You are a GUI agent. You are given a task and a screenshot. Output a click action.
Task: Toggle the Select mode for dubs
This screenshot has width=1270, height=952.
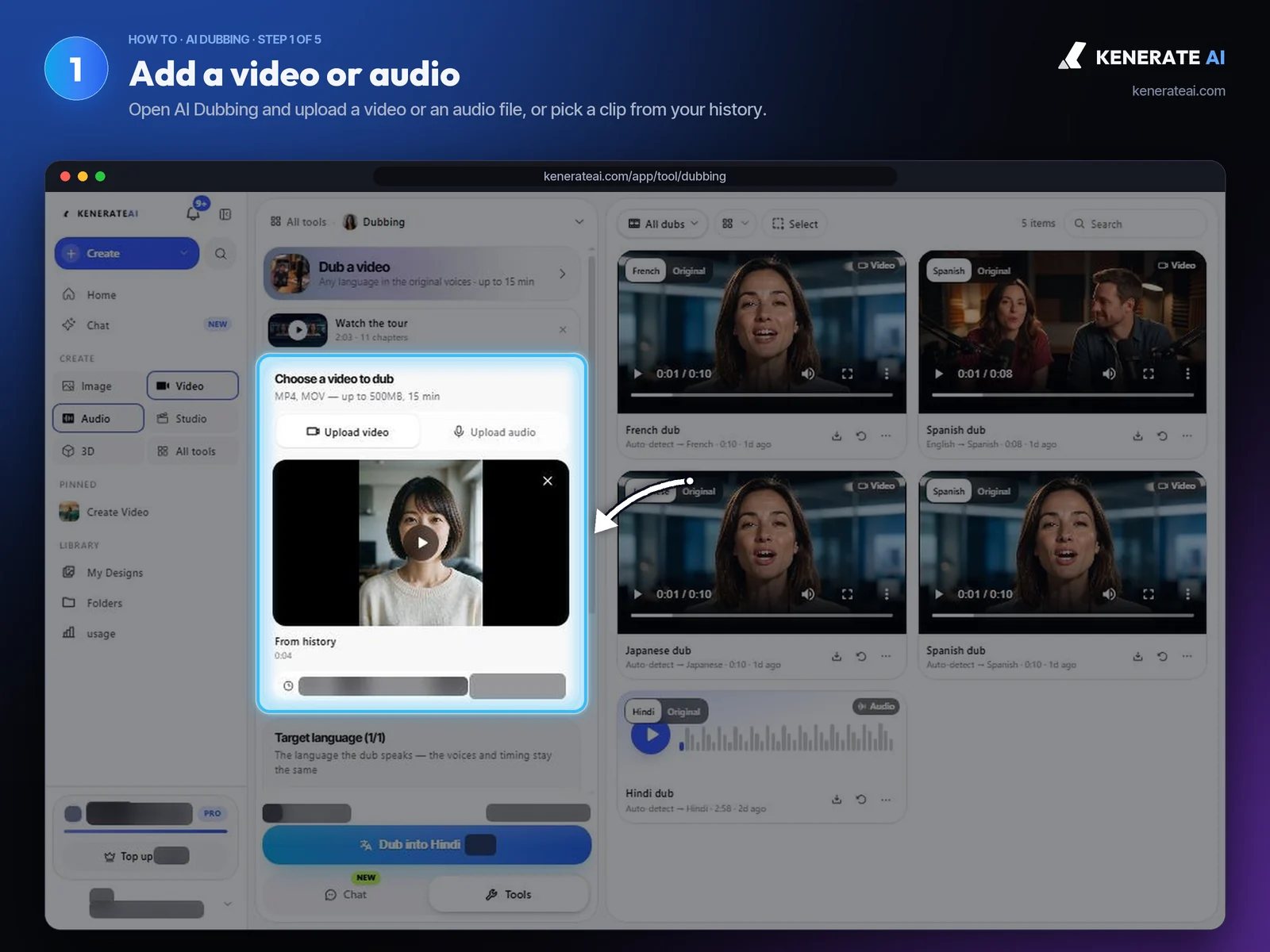coord(795,225)
